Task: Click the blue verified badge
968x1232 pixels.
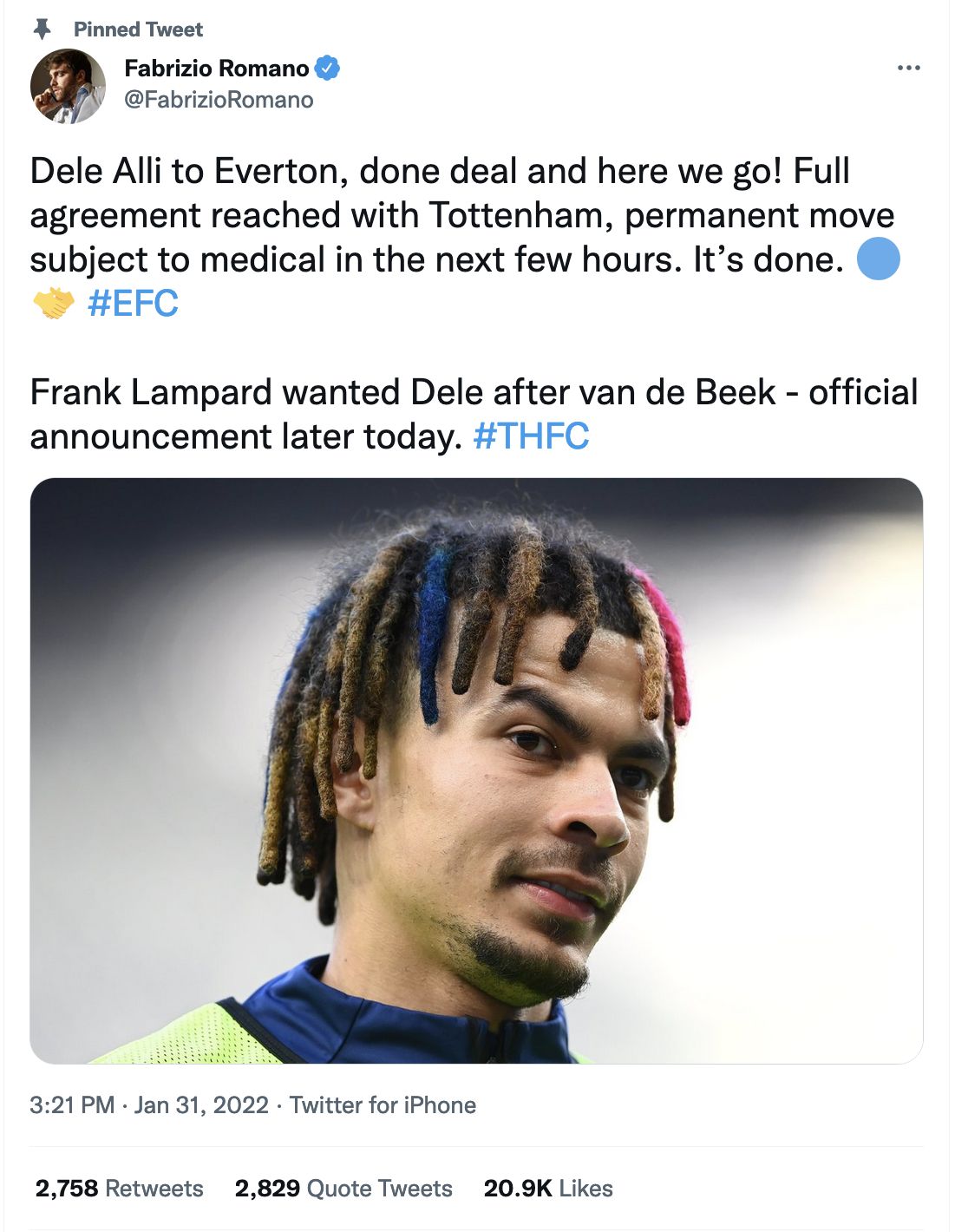Action: pos(326,68)
